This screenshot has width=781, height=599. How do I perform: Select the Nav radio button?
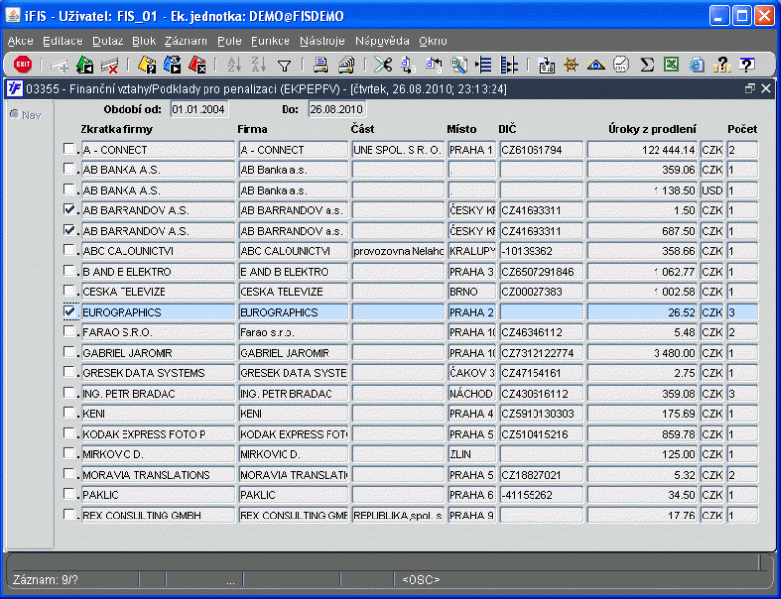15,114
